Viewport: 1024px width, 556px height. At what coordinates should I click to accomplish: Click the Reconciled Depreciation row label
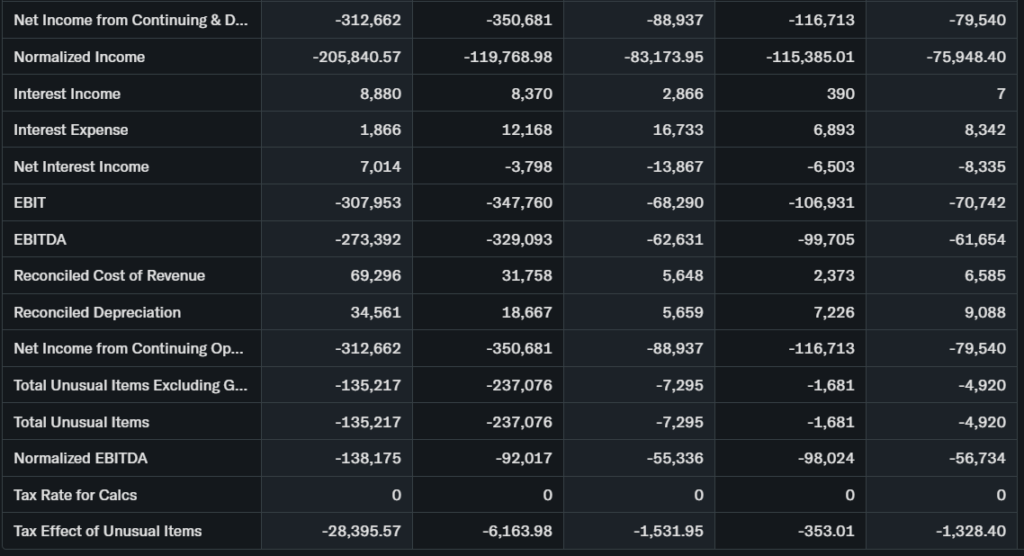click(x=97, y=312)
